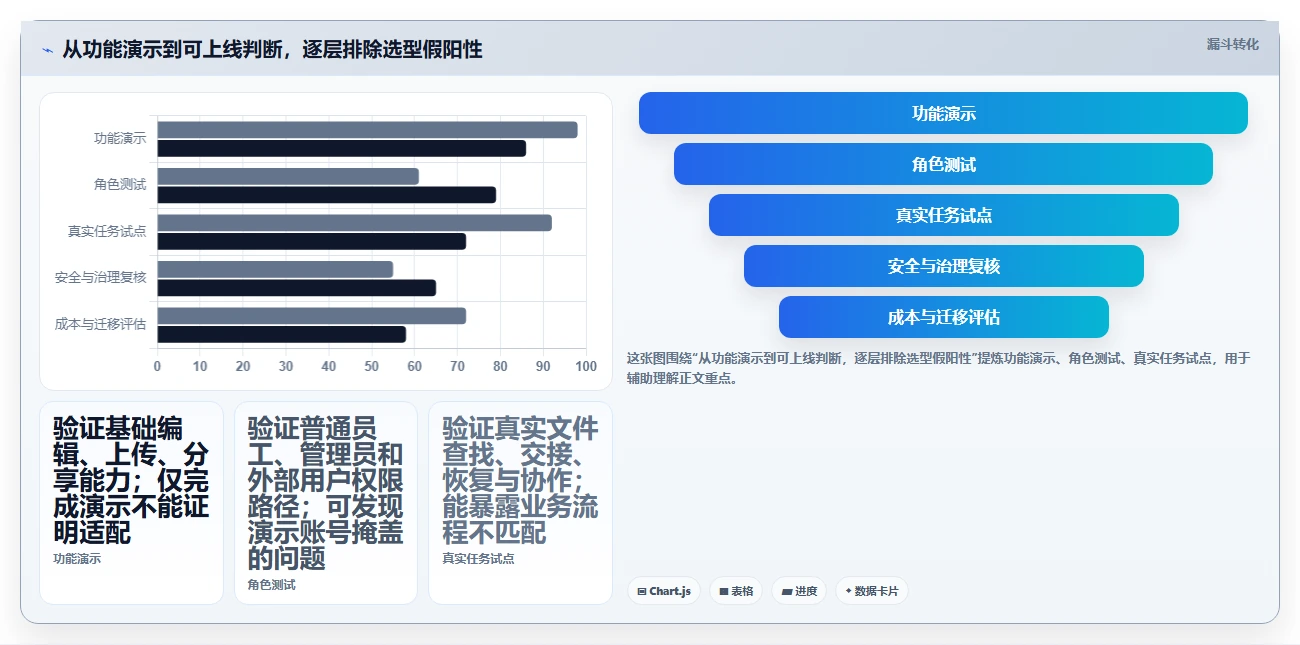
Task: Click the description paragraph starting 这张图围绕
Action: (x=938, y=368)
